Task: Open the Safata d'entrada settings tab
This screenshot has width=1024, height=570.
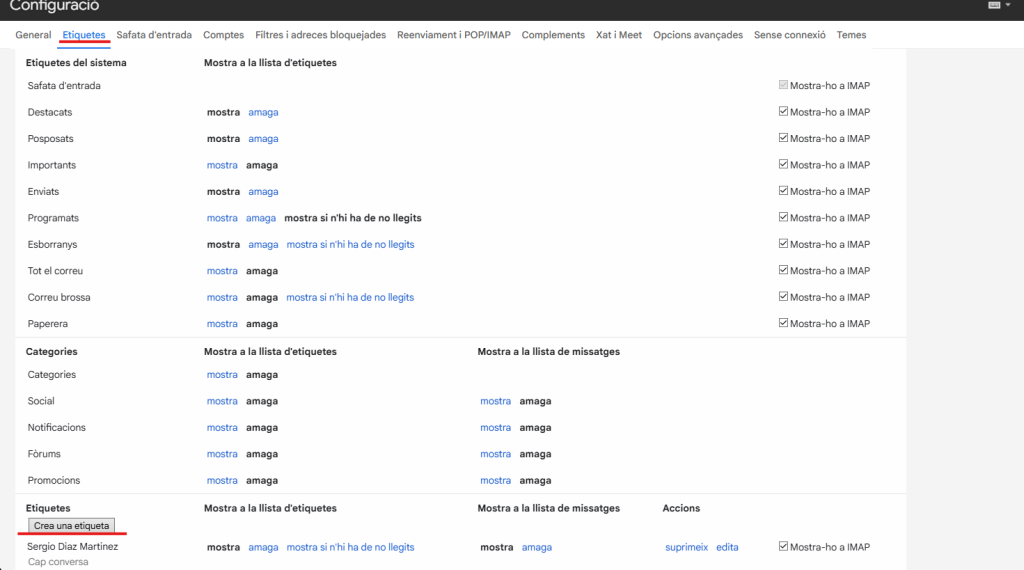Action: pos(154,35)
